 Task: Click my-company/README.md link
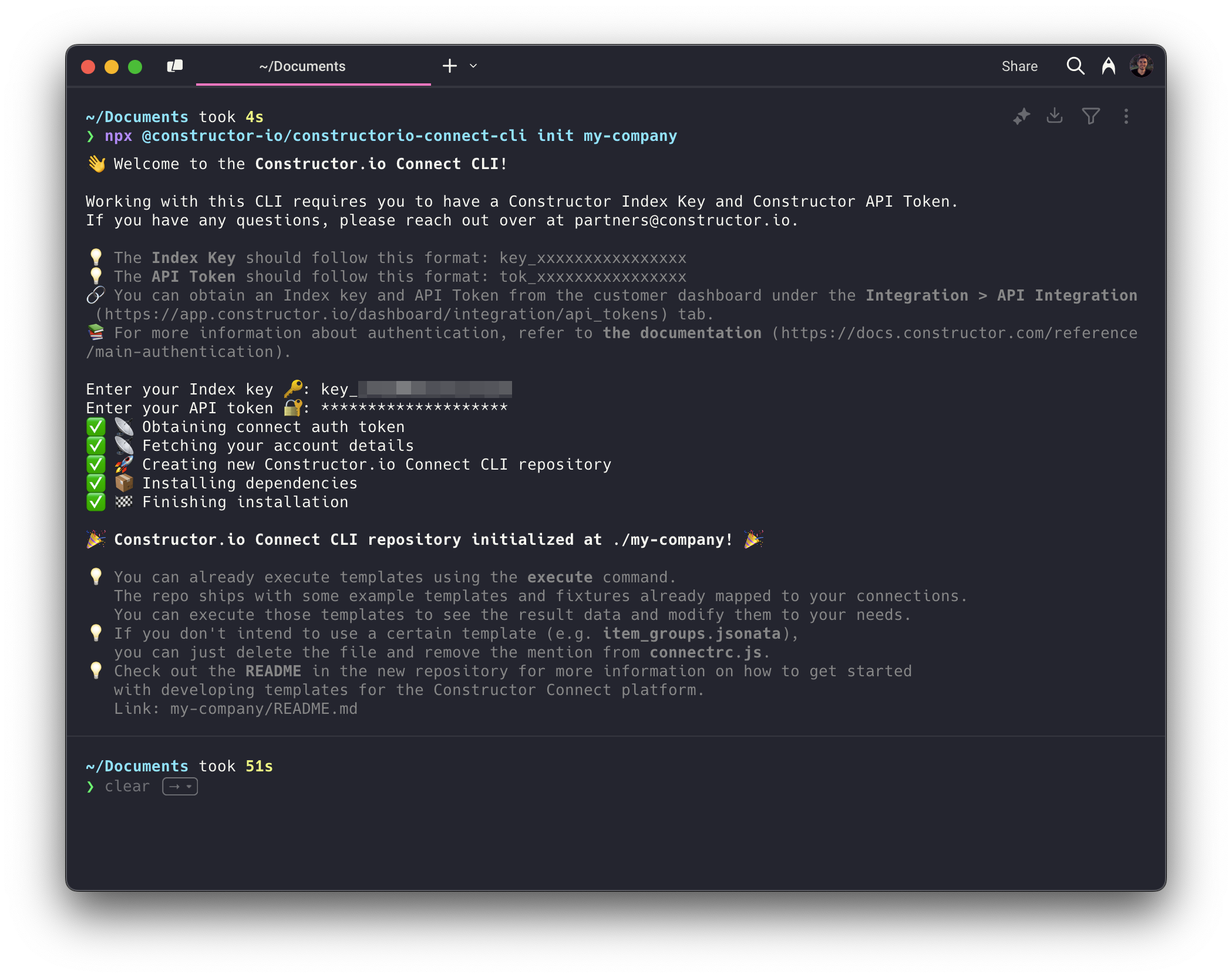pyautogui.click(x=264, y=709)
